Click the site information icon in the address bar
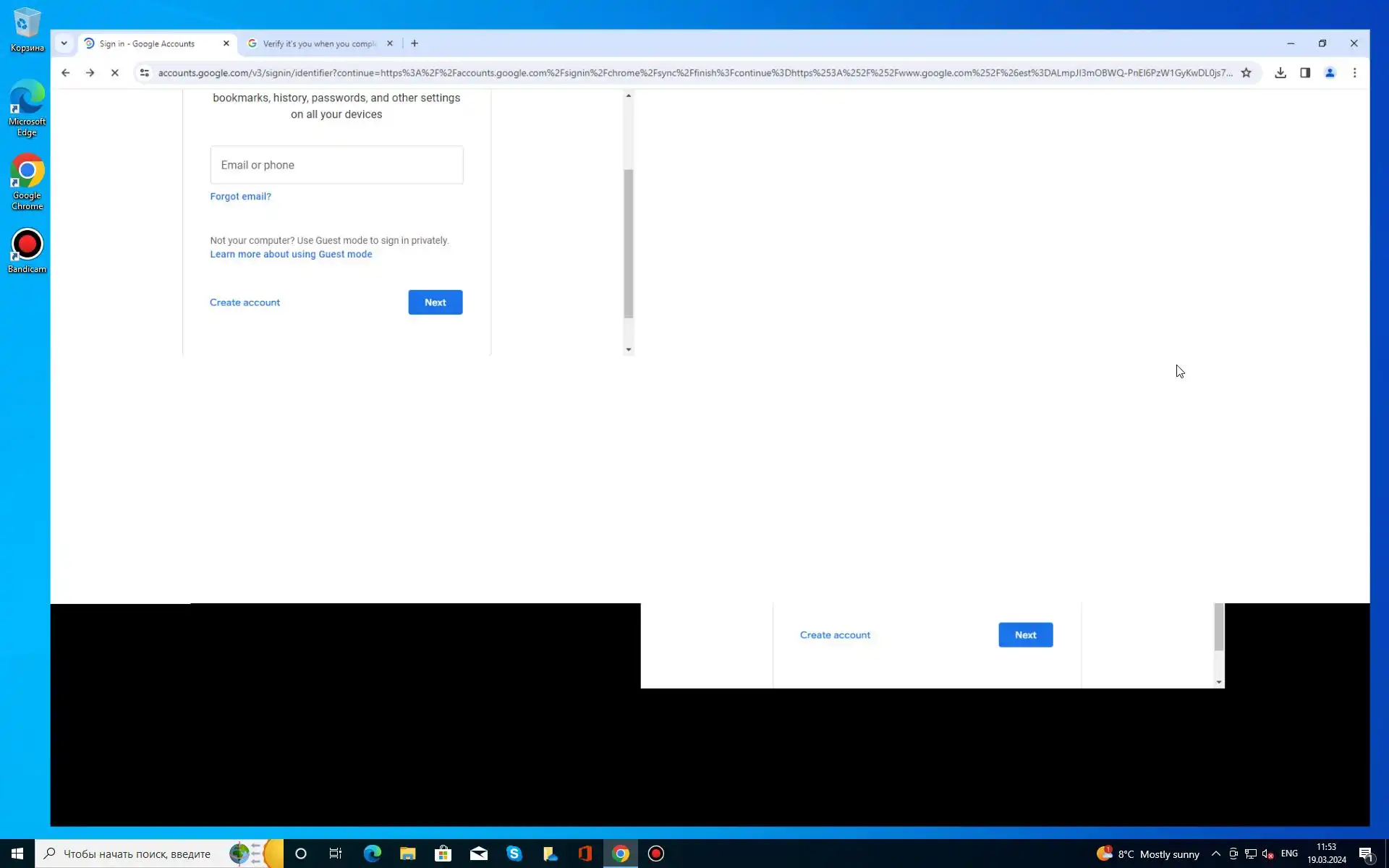Viewport: 1389px width, 868px height. click(145, 73)
